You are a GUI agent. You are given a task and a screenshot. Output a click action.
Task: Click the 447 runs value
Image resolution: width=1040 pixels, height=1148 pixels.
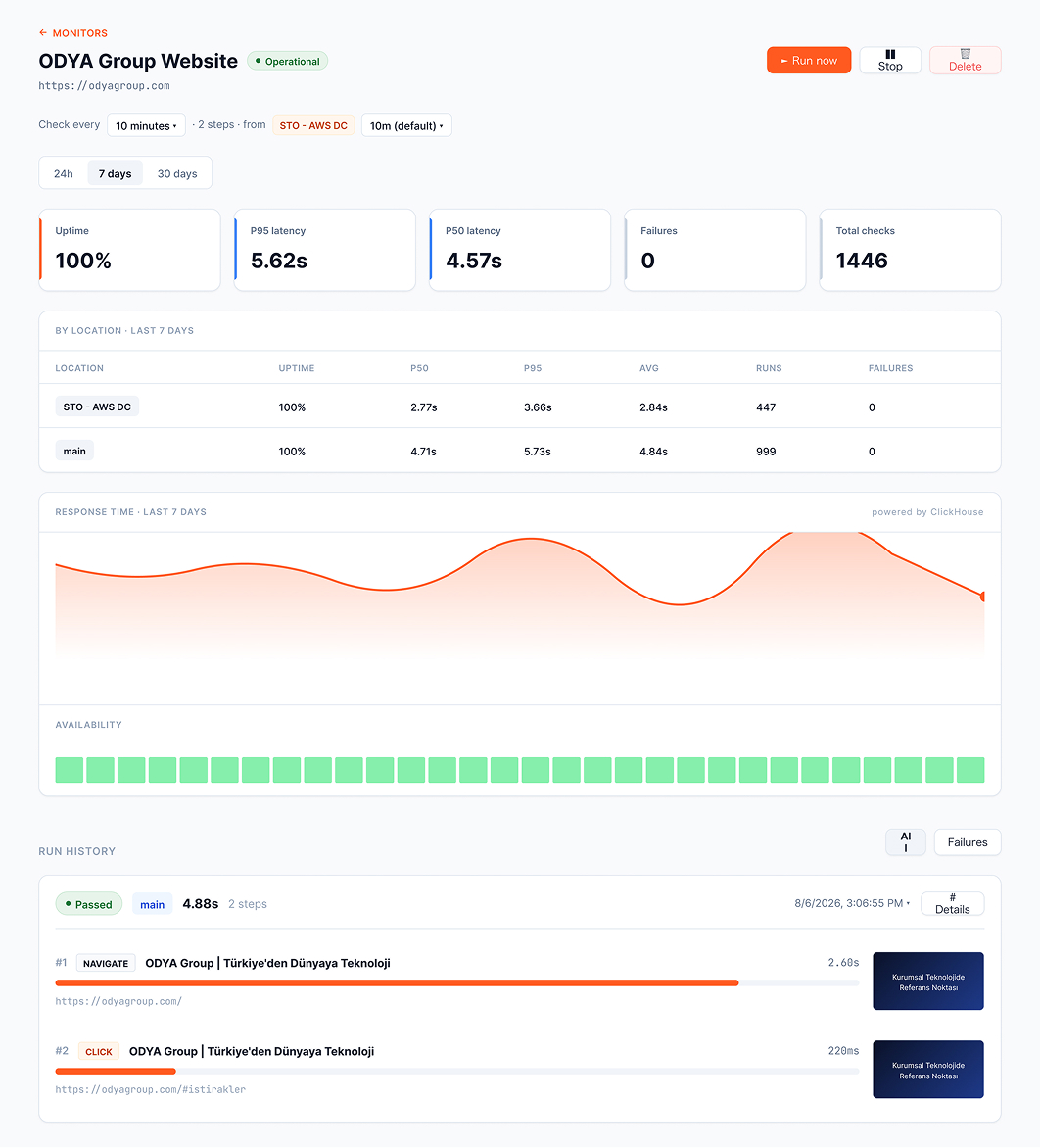pyautogui.click(x=766, y=407)
